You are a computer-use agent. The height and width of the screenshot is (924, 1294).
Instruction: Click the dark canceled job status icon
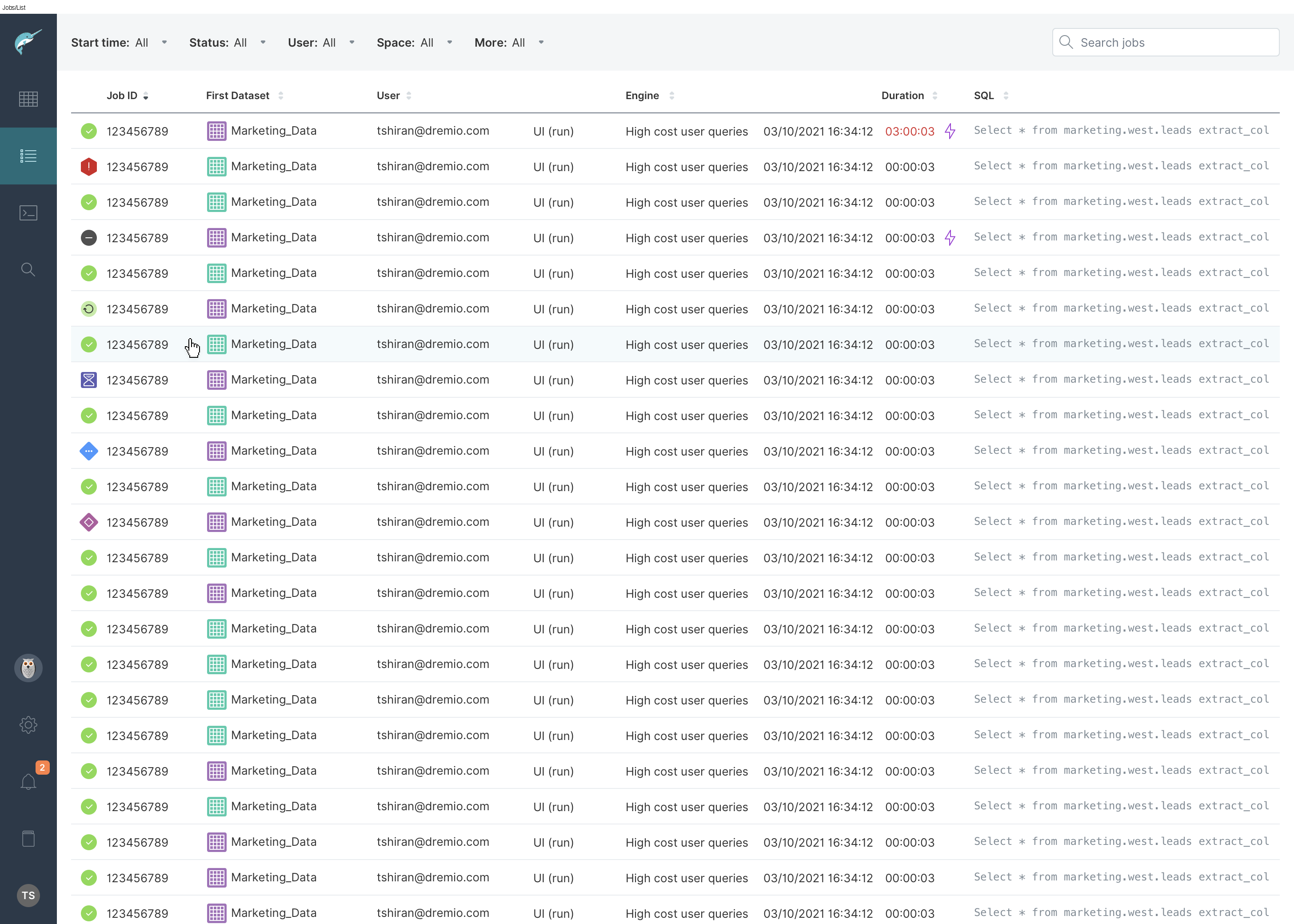point(89,238)
